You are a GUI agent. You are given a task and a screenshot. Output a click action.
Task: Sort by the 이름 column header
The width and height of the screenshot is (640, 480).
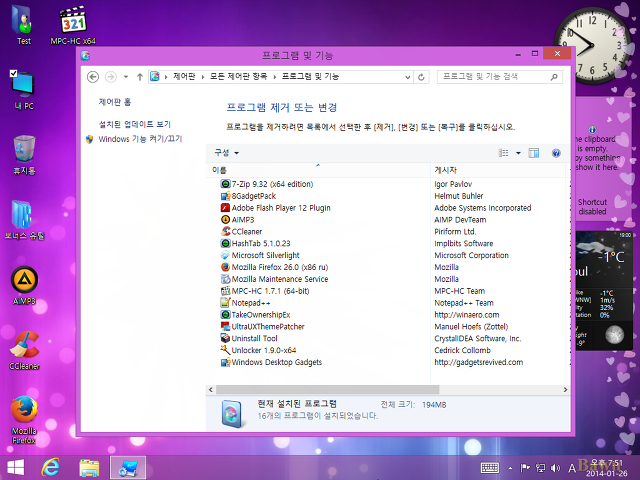[x=318, y=170]
